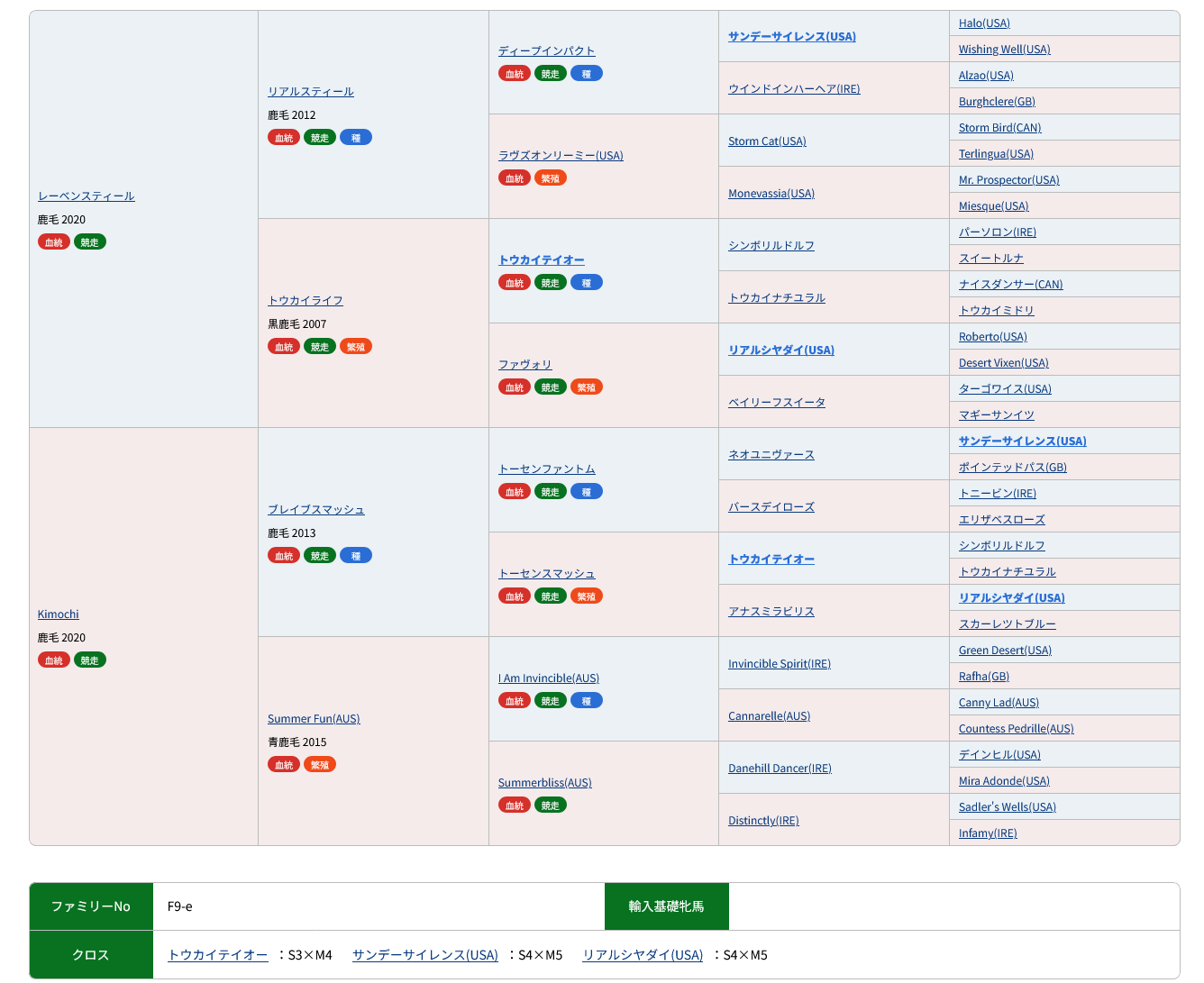Image resolution: width=1204 pixels, height=983 pixels.
Task: Click the 競走 badge under Summerbliss
Action: tap(550, 806)
